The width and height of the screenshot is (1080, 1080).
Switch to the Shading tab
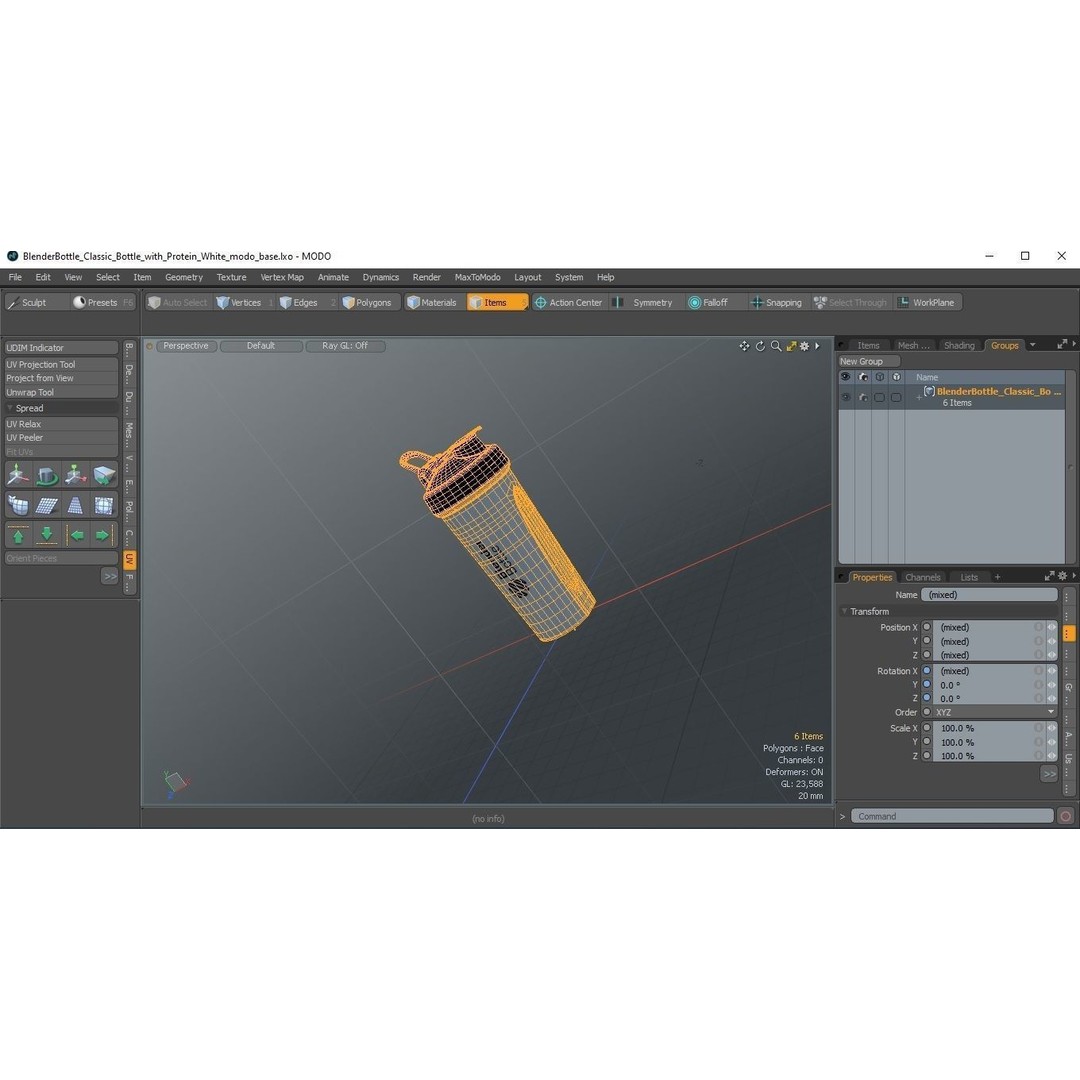[x=959, y=345]
